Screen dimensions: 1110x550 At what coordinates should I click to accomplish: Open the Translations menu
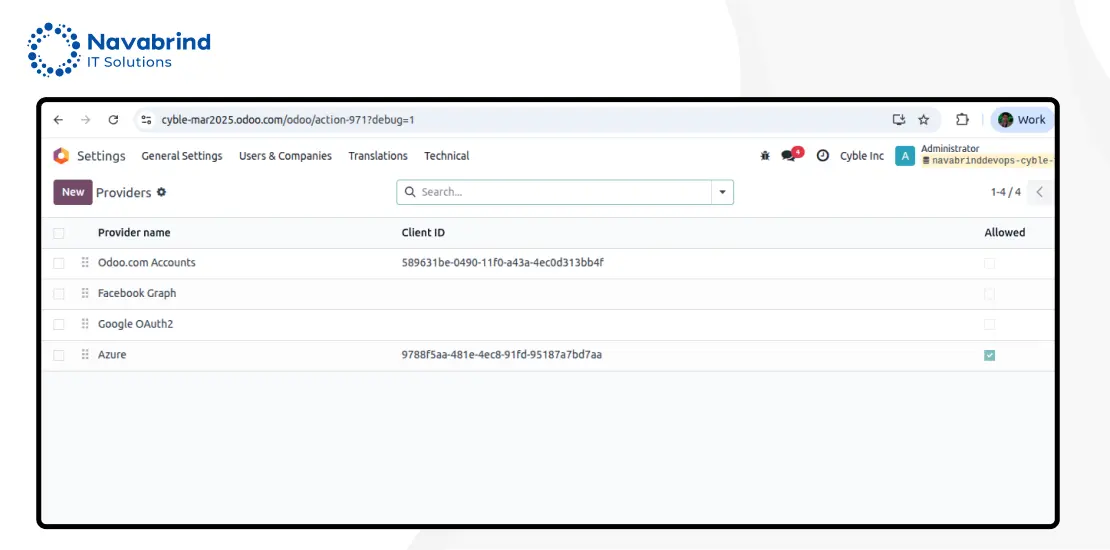point(377,156)
